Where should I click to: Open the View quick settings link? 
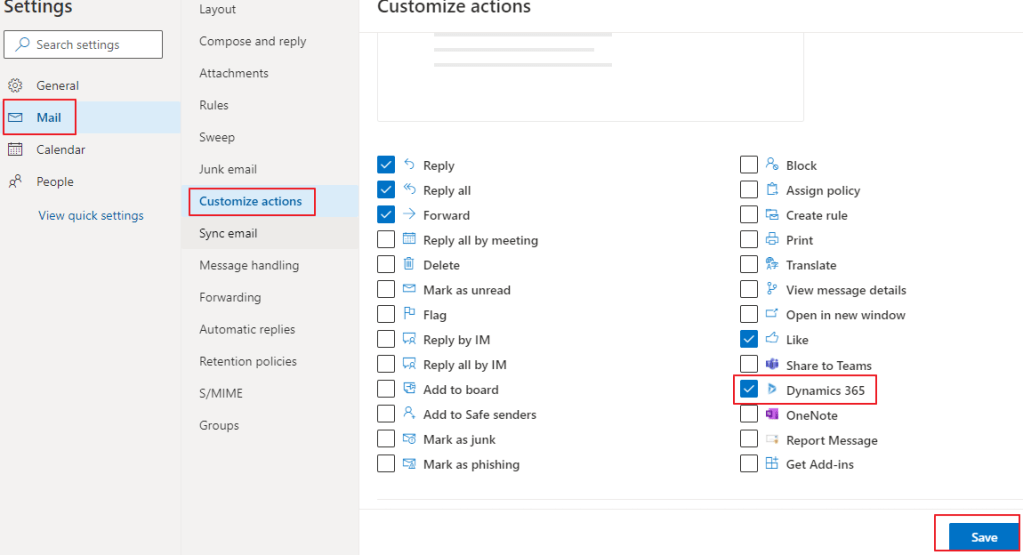point(91,216)
